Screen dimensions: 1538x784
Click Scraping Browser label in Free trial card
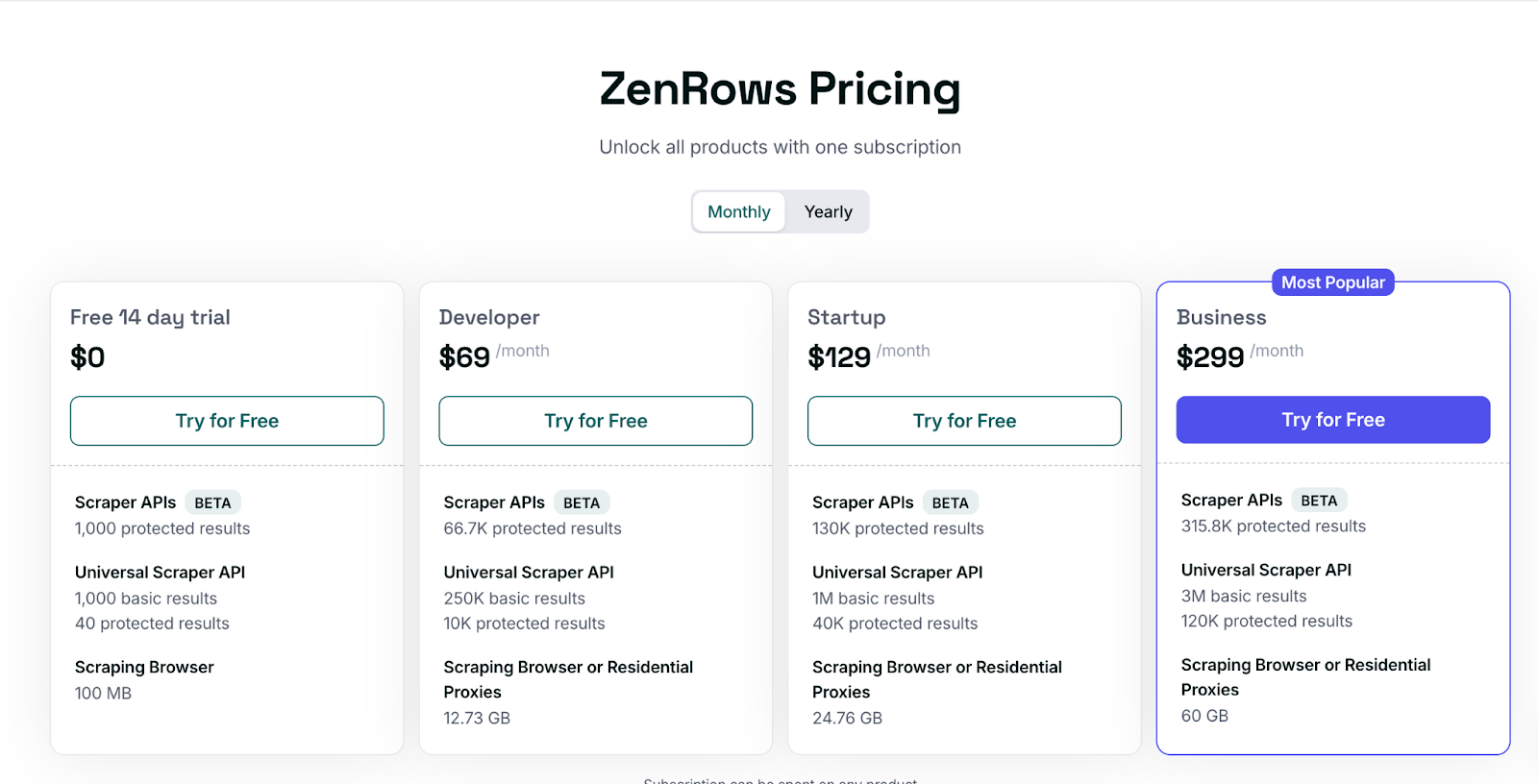pos(144,667)
